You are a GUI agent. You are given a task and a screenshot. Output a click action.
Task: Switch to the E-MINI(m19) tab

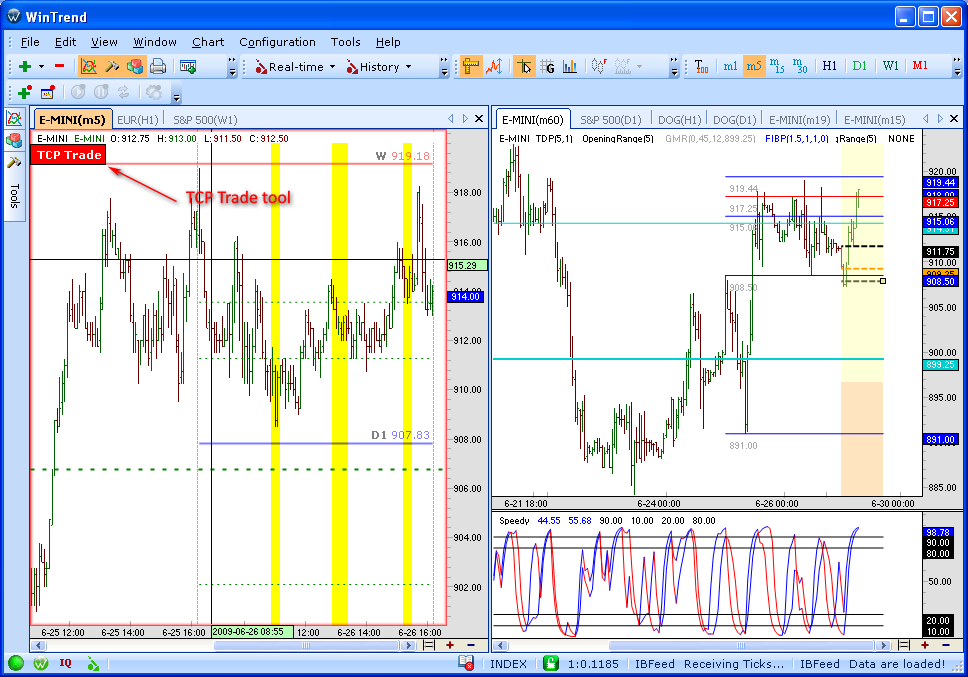point(799,120)
